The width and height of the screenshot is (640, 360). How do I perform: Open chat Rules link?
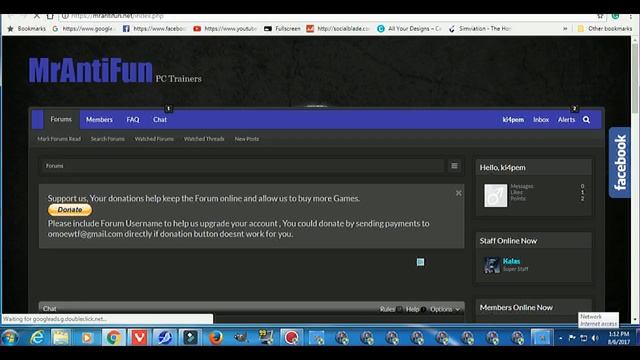click(x=387, y=309)
